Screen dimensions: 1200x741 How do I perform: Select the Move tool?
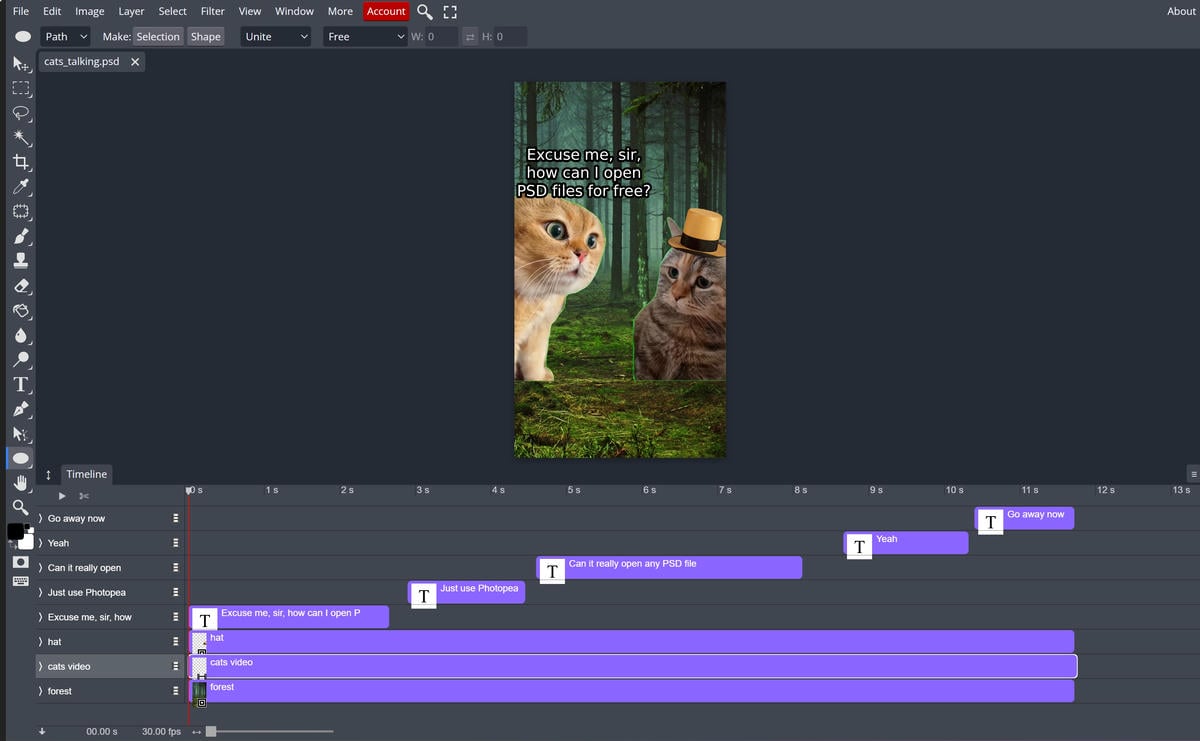click(x=20, y=63)
